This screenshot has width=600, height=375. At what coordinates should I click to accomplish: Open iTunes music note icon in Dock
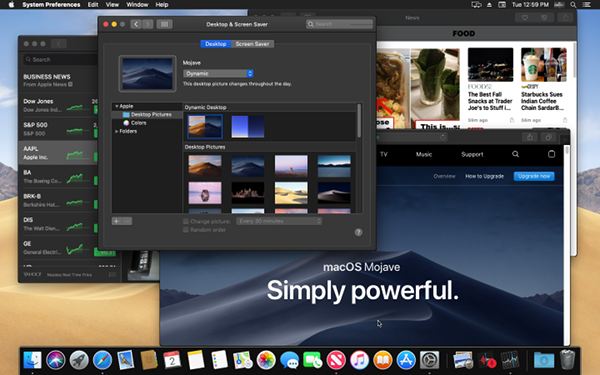(359, 360)
